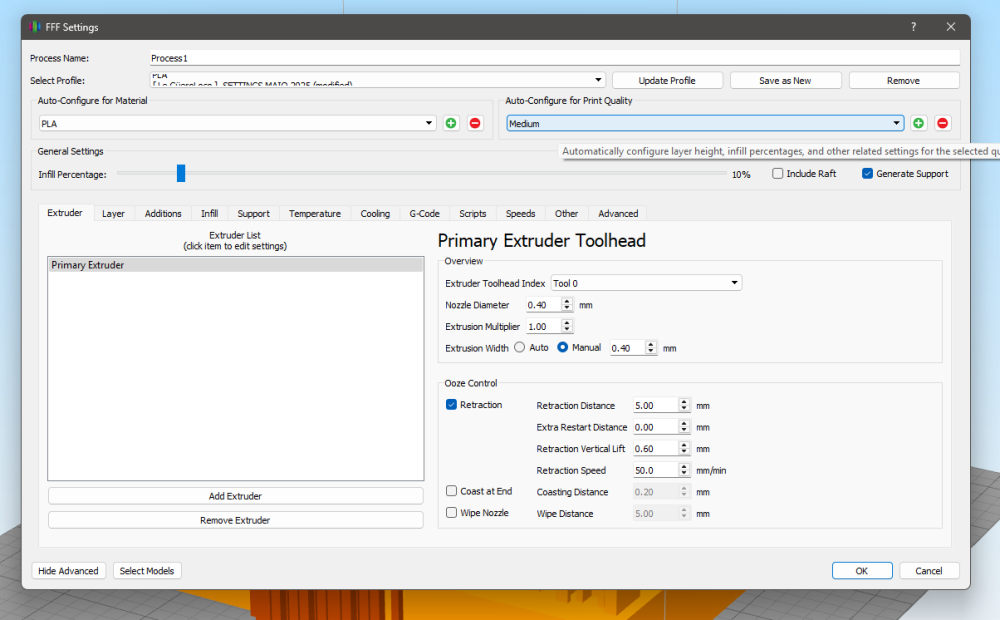
Task: Click the question mark help icon
Action: (x=913, y=27)
